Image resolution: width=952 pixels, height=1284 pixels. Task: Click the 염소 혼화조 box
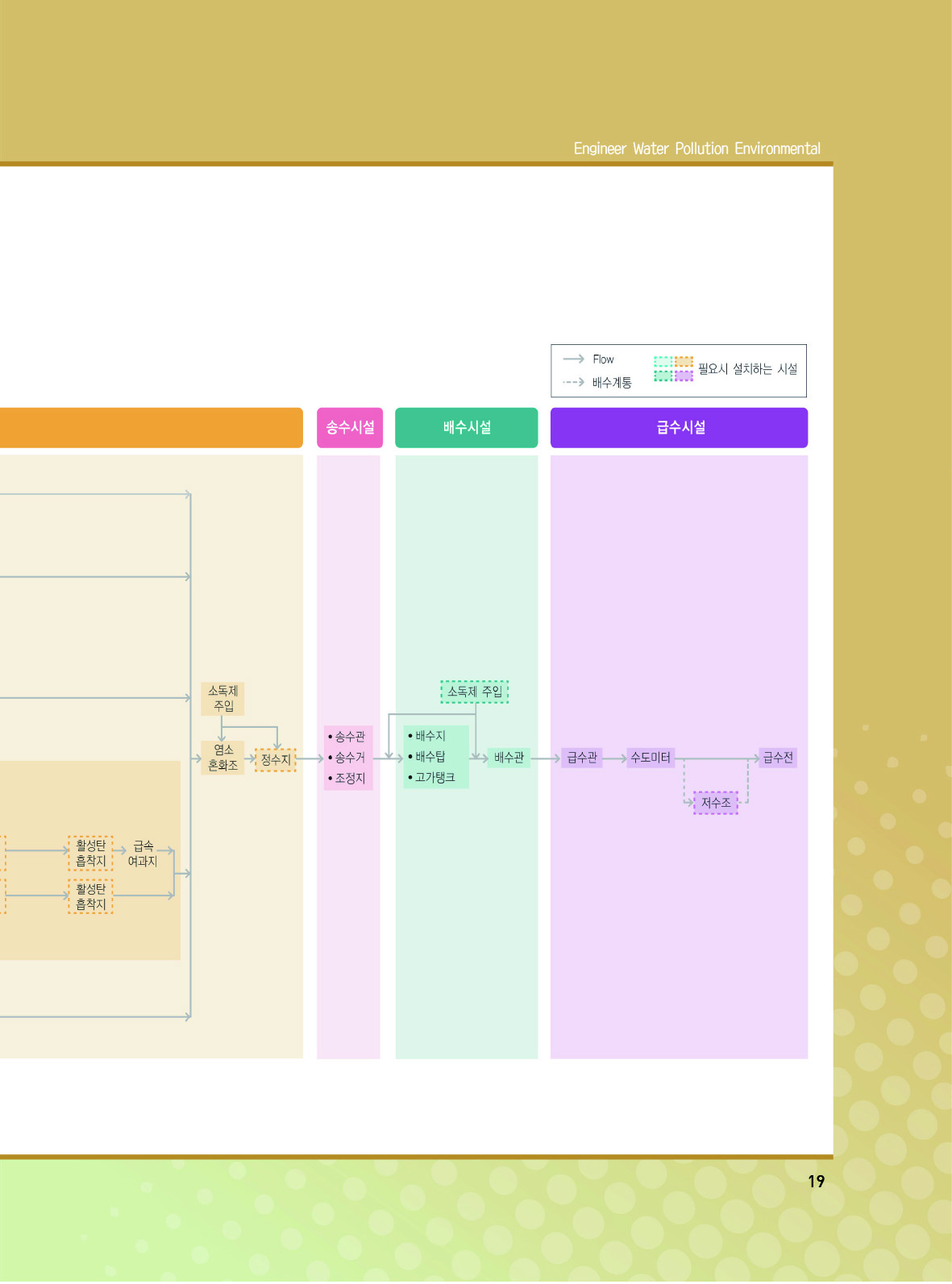coord(222,758)
